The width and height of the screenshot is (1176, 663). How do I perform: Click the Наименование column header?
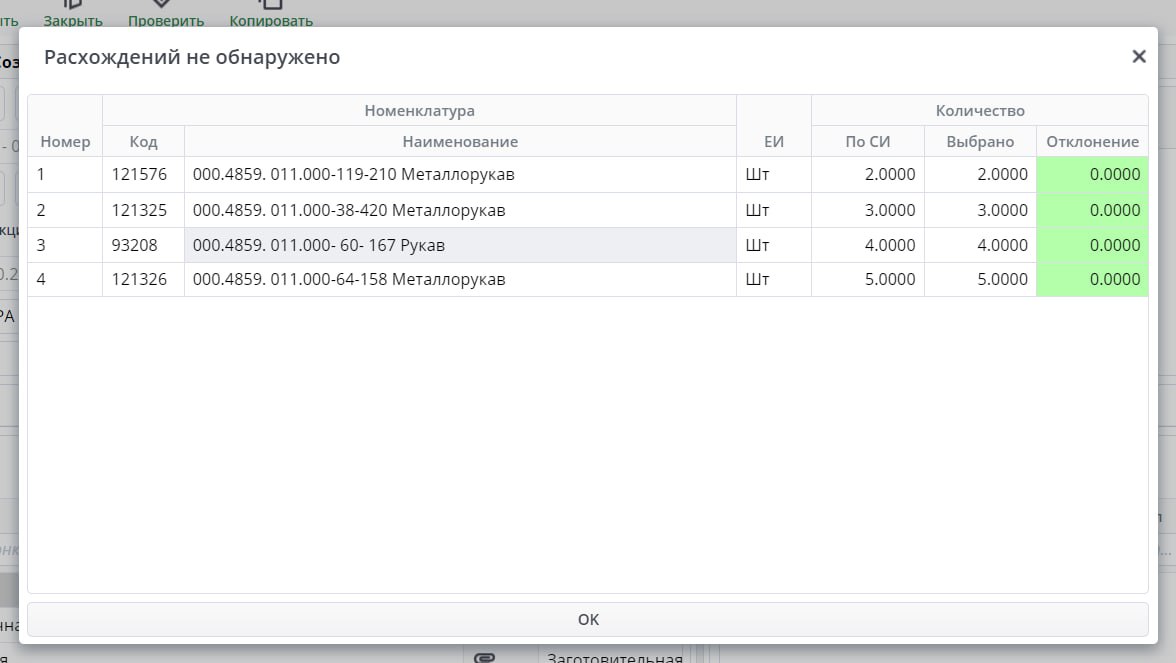pos(460,141)
